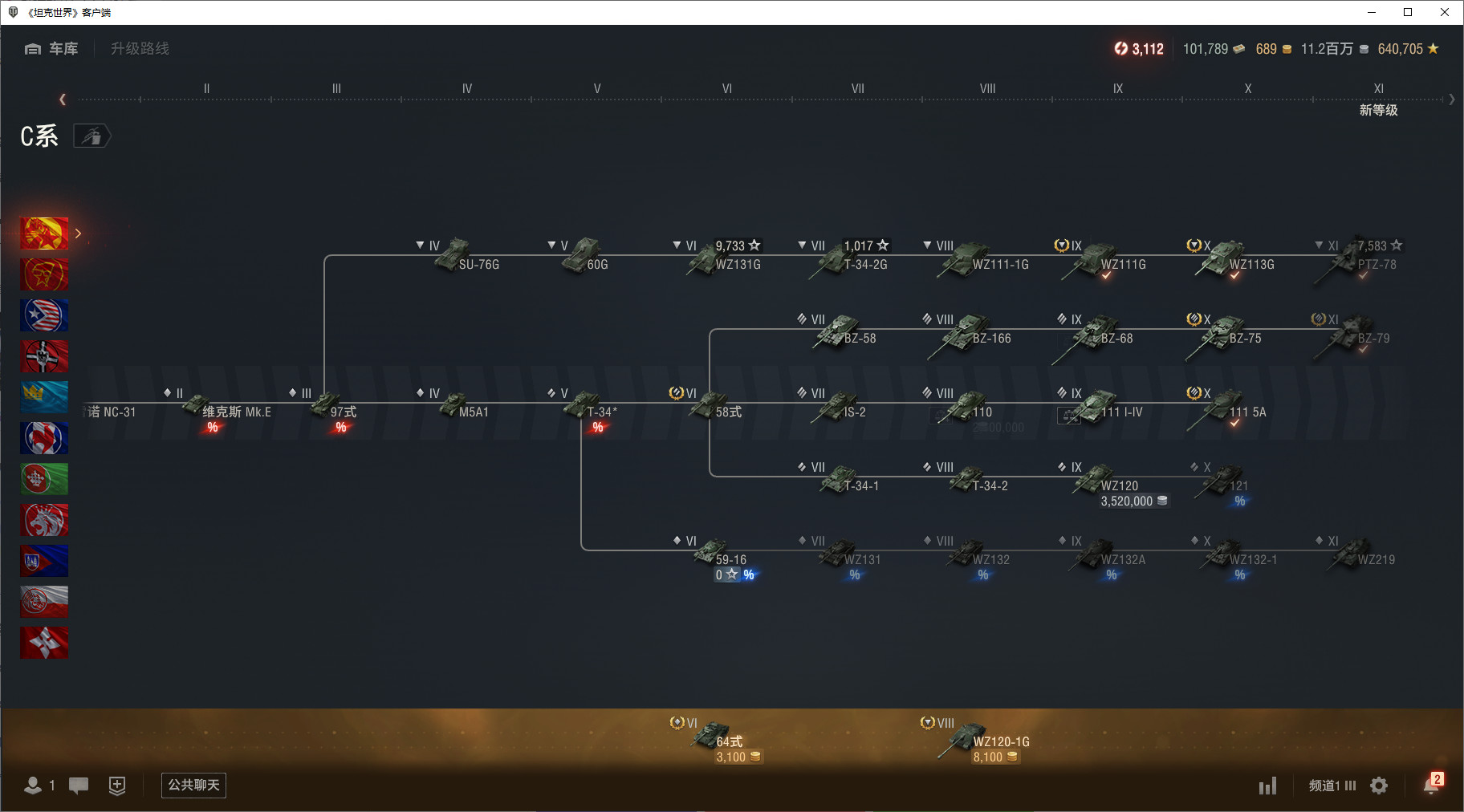This screenshot has height=812, width=1464.
Task: Select the Germany nation flag
Action: coord(44,356)
